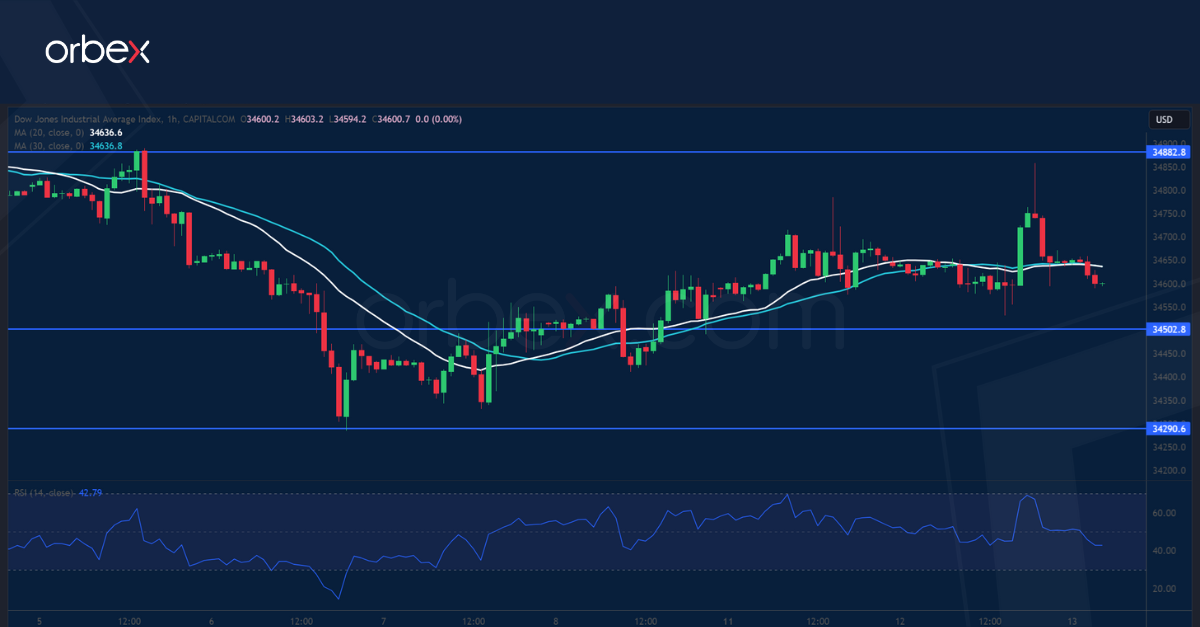Screen dimensions: 1200x627
Task: Click the 34882.8 price level tag
Action: click(x=1168, y=152)
